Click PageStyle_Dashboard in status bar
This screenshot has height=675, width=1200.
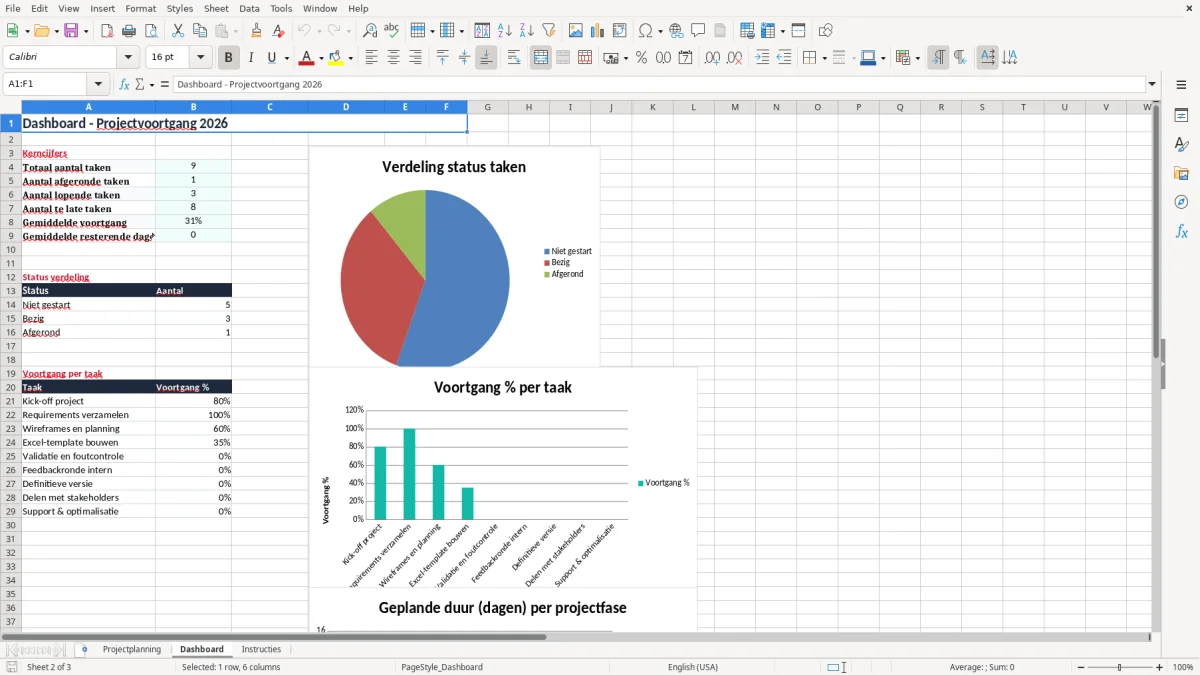[442, 667]
